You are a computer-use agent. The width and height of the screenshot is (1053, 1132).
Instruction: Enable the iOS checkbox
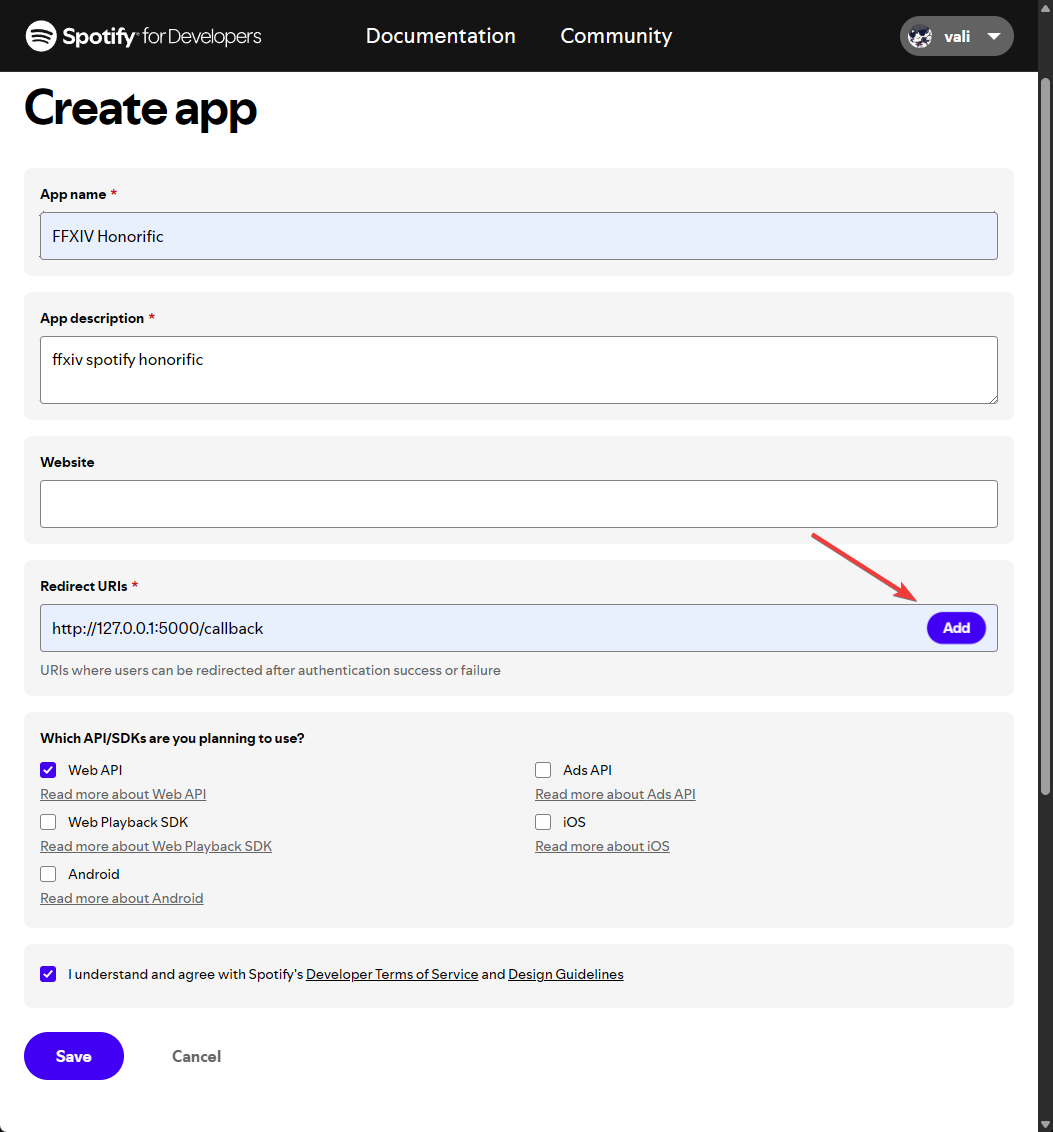click(543, 822)
